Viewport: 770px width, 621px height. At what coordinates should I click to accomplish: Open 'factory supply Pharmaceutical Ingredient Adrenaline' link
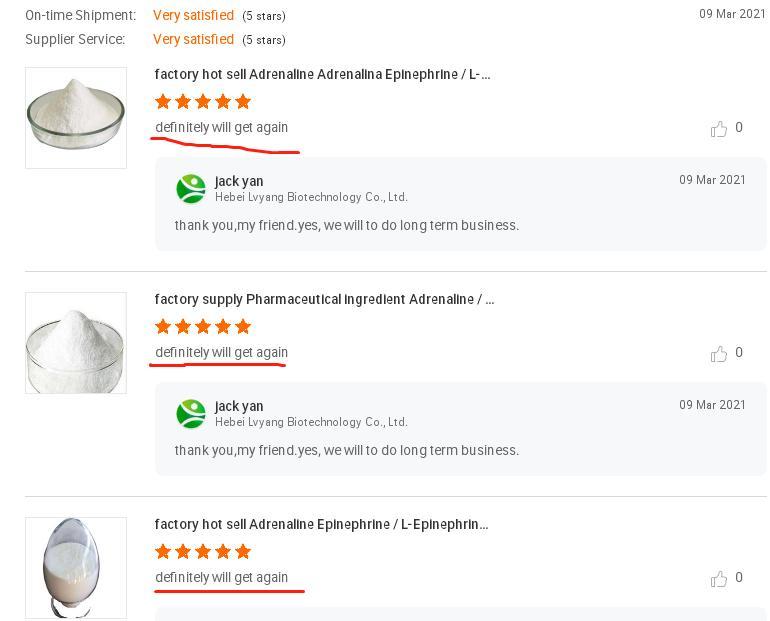coord(324,300)
